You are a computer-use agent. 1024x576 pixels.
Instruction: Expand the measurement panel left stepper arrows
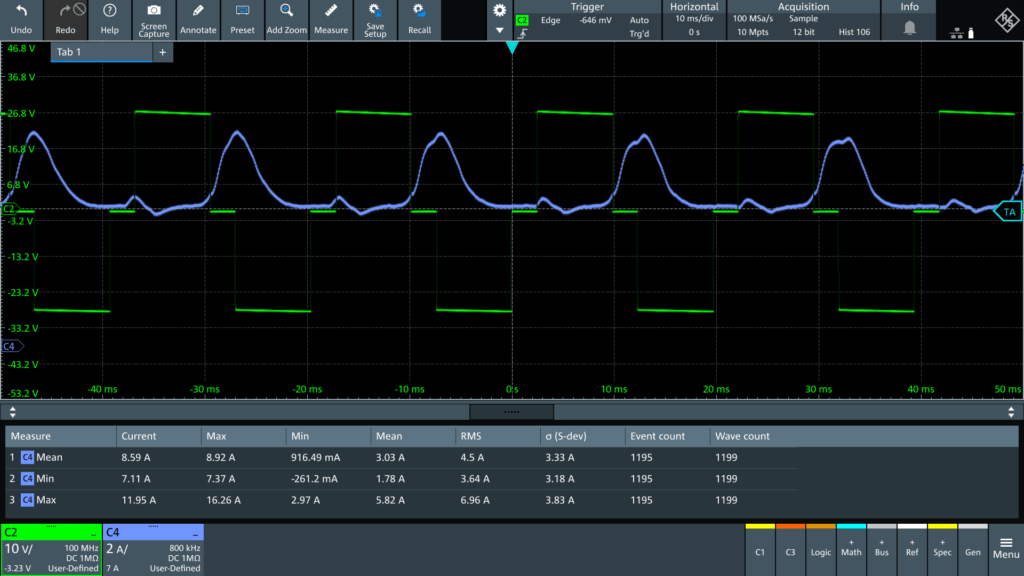[x=12, y=411]
